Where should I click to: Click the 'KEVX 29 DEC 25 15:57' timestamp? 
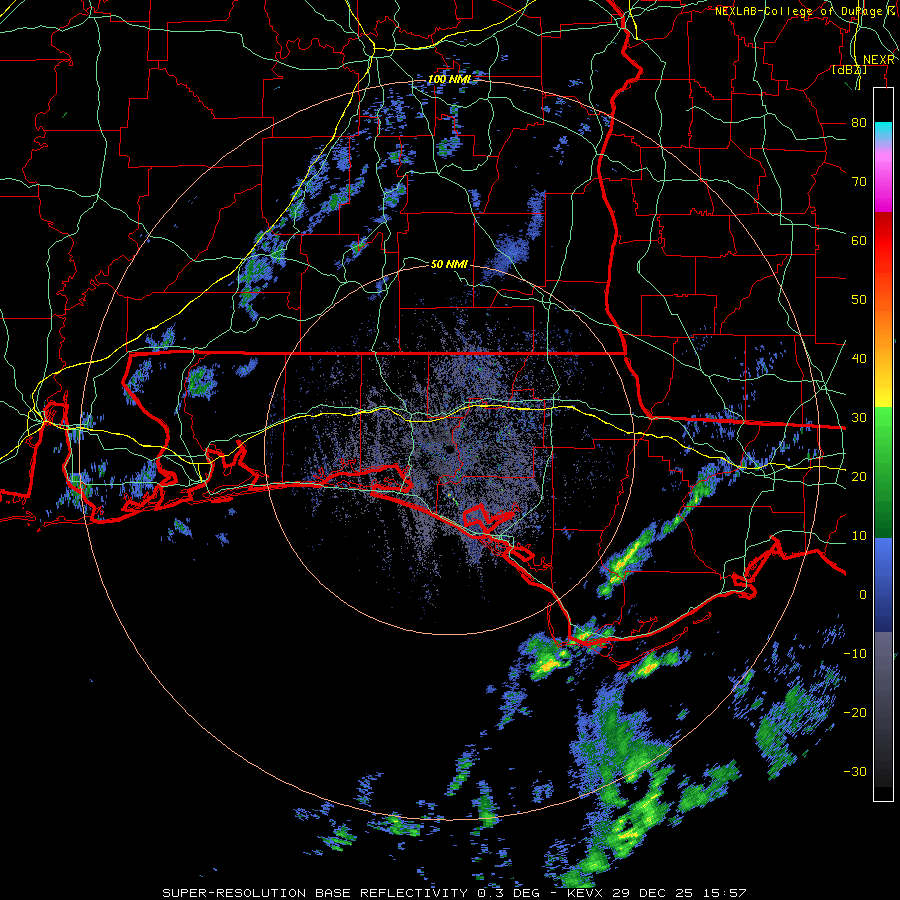657,893
